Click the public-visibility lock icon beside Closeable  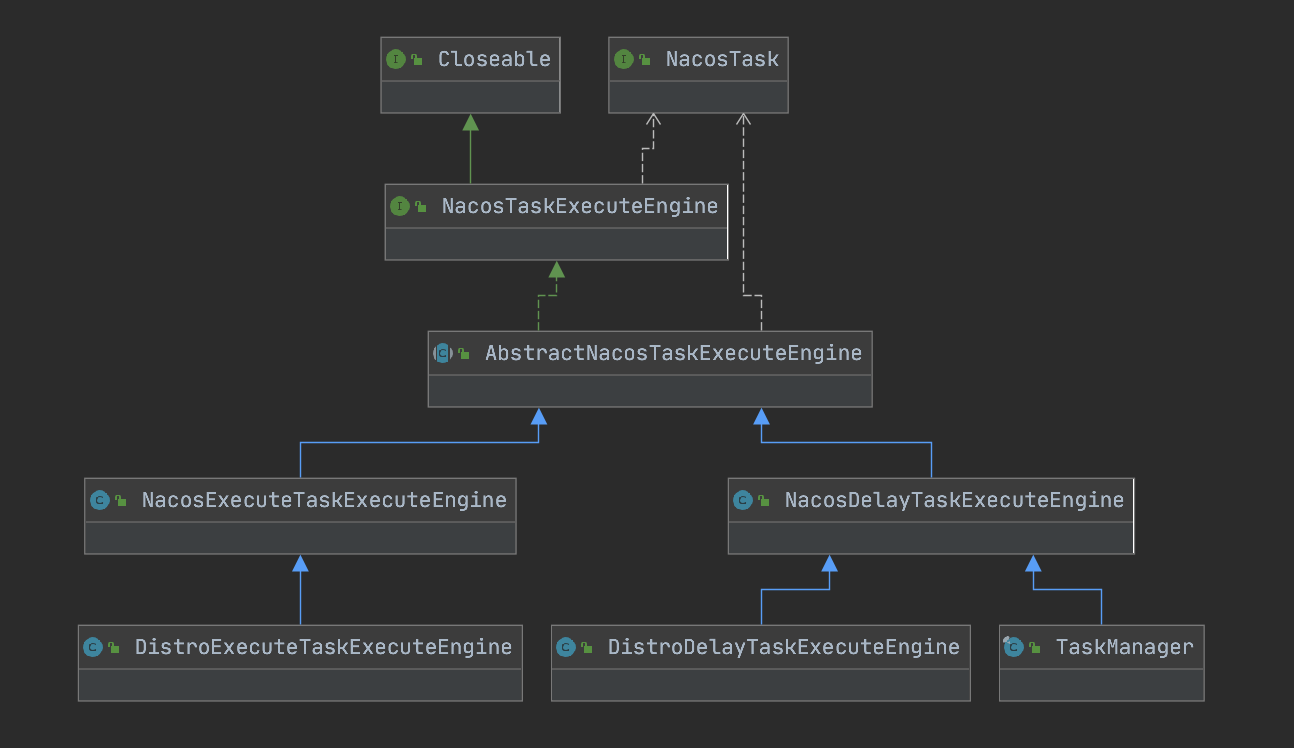(416, 60)
